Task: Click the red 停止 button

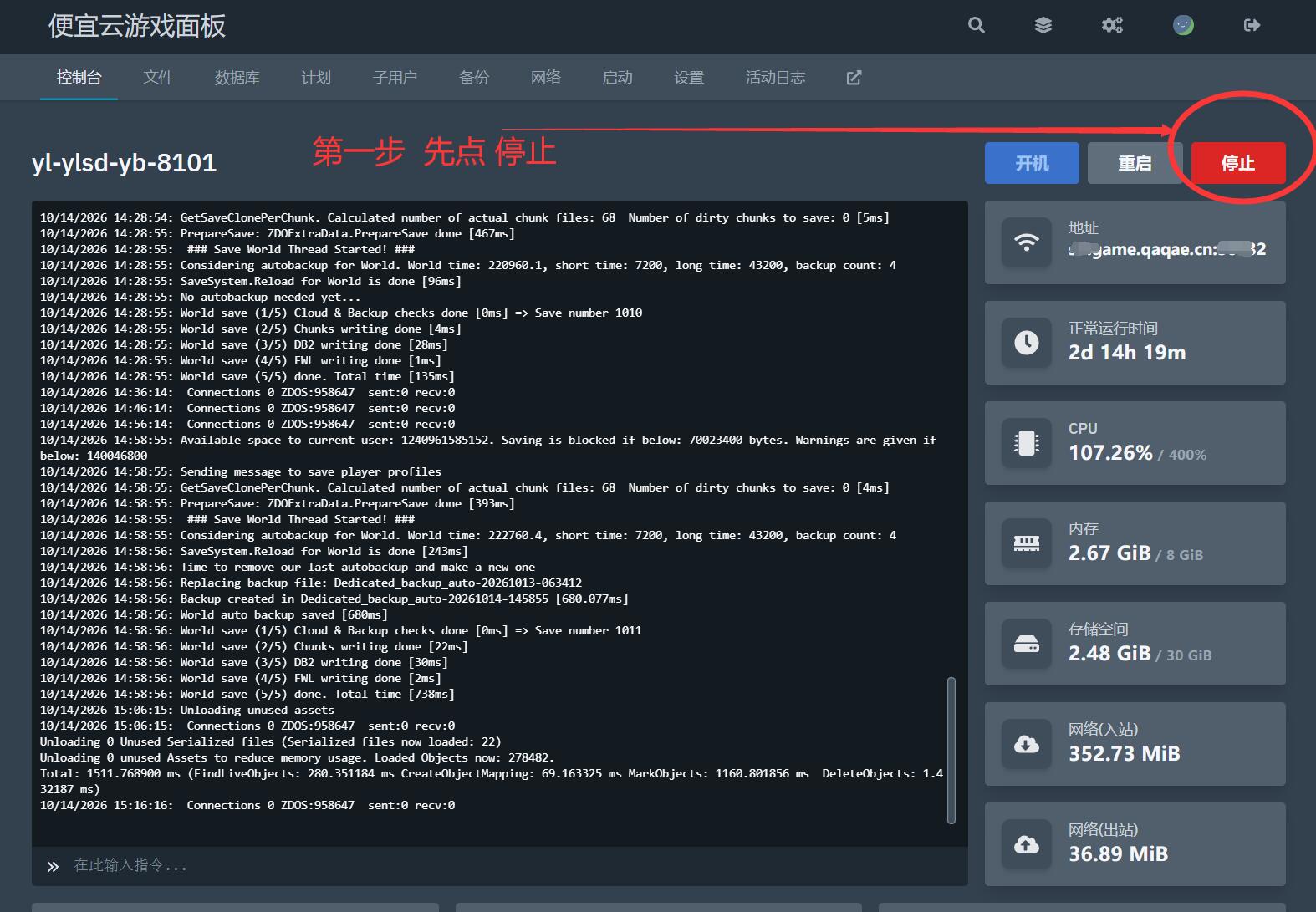Action: (x=1238, y=163)
